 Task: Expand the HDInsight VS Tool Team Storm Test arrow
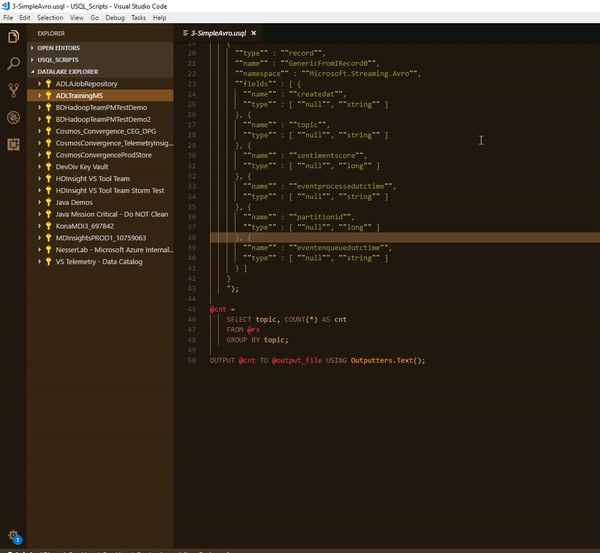(39, 191)
